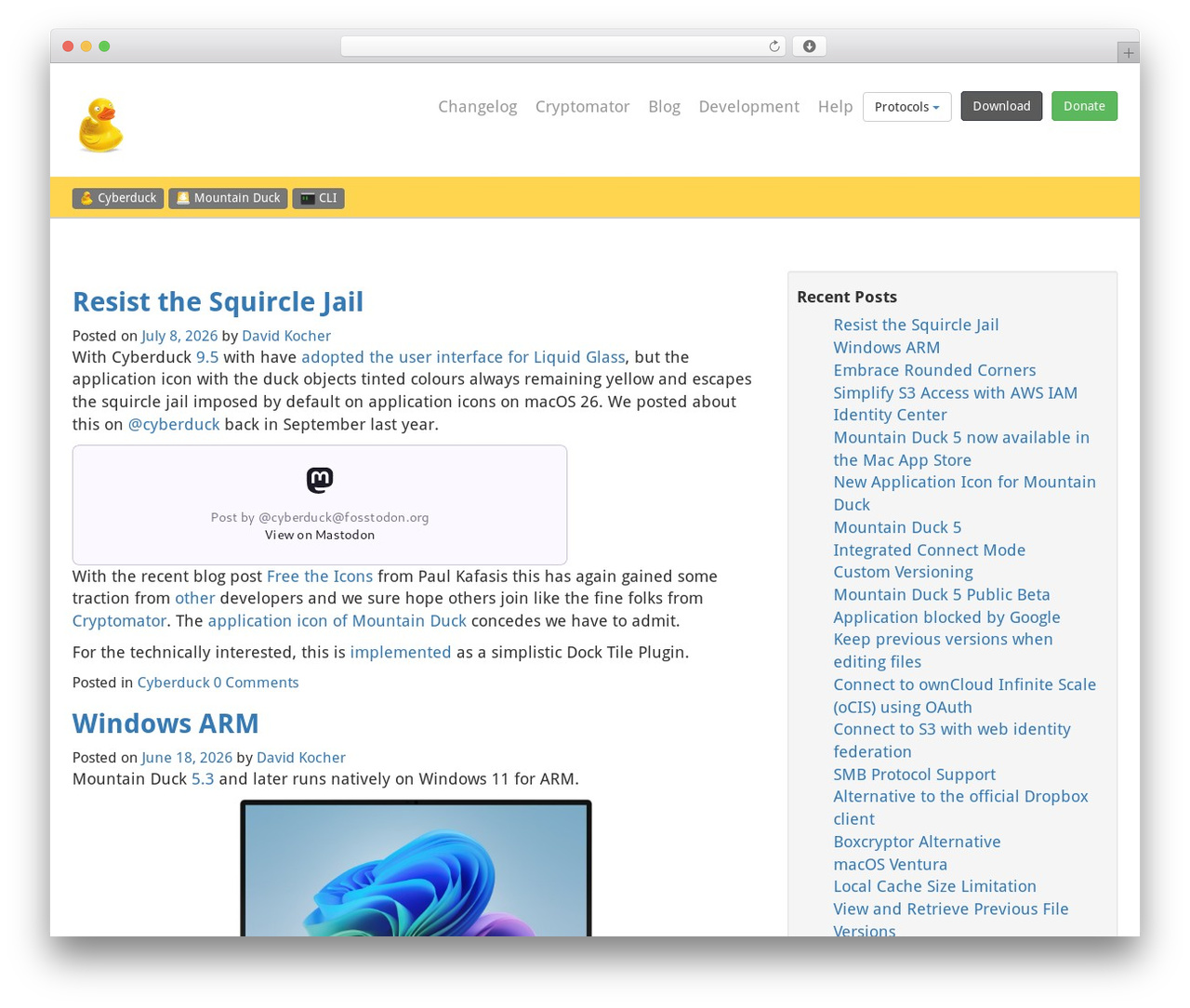Open the macOS Ventura recent post
Screen dimensions: 1190x1008
(890, 864)
